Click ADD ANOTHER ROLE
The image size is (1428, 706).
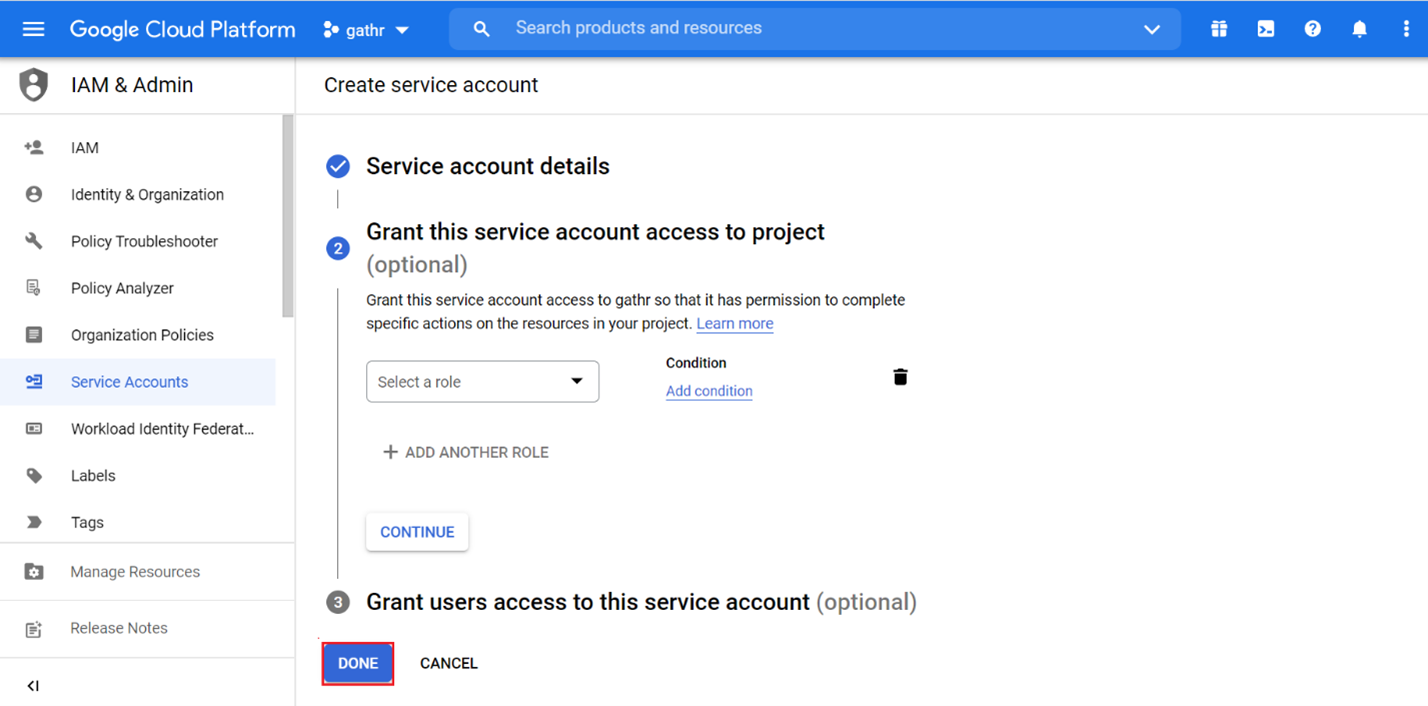tap(465, 452)
